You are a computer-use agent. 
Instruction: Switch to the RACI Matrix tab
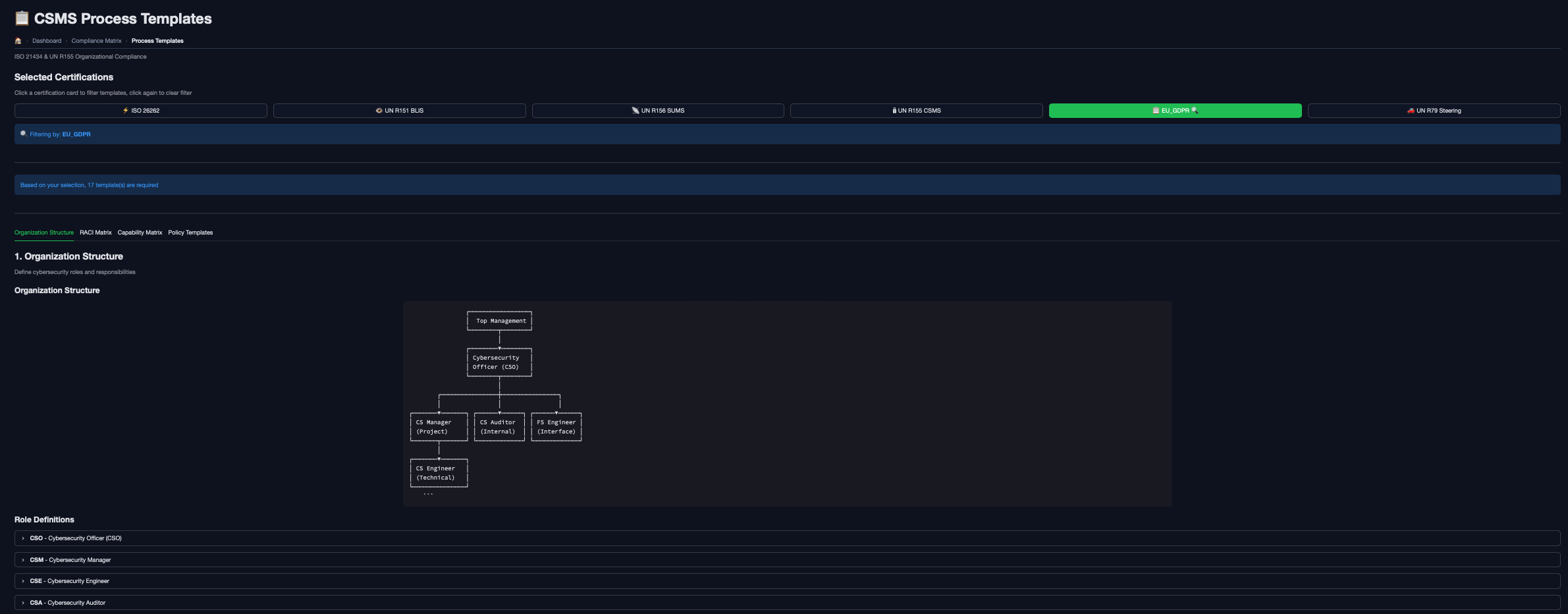point(95,233)
